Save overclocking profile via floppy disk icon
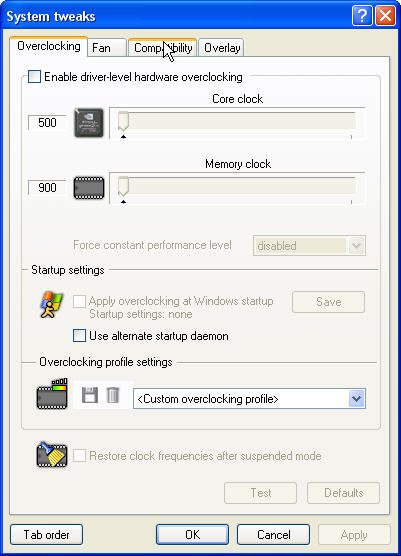 [x=90, y=395]
